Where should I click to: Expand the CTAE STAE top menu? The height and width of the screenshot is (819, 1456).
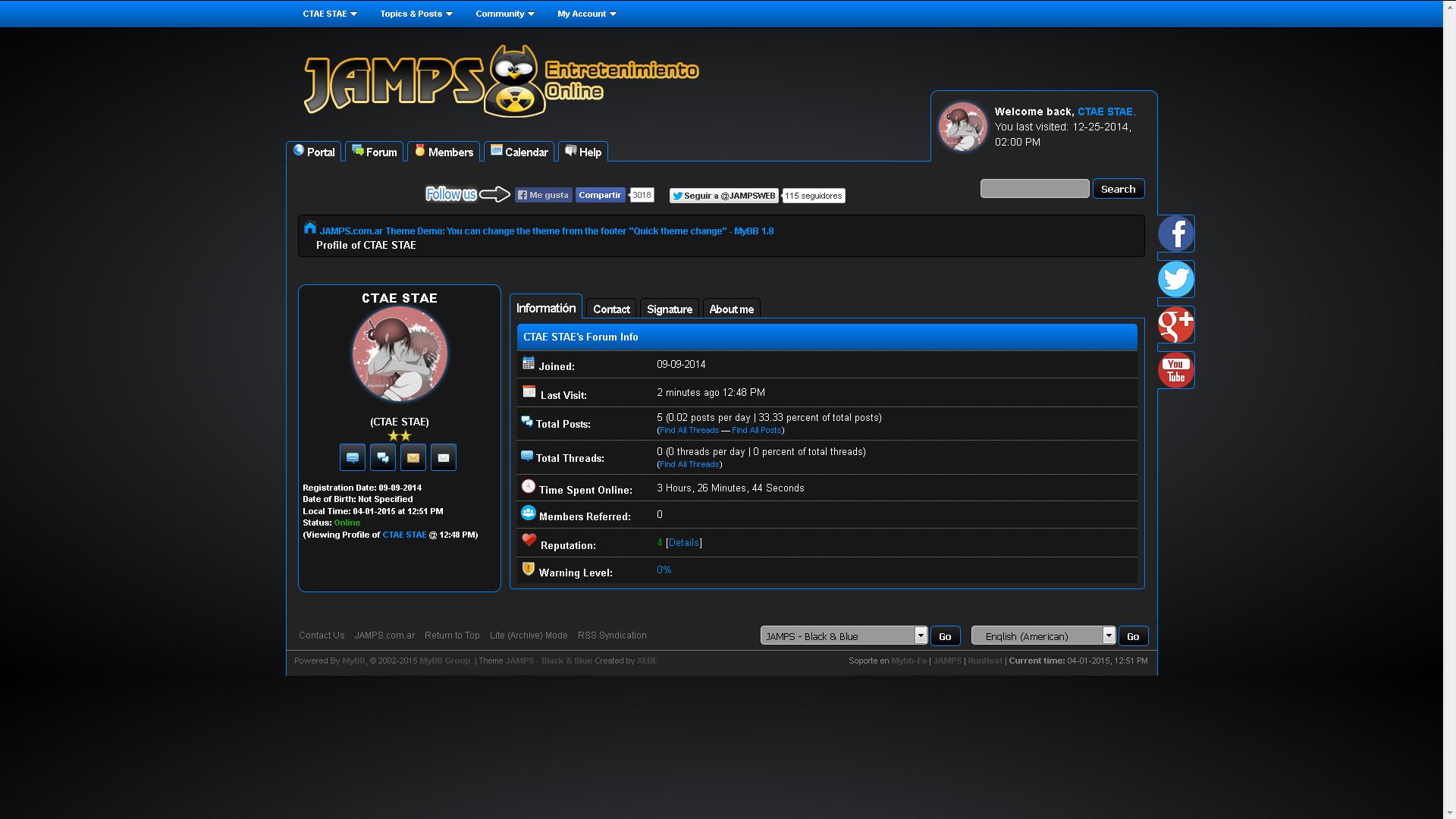click(x=330, y=14)
